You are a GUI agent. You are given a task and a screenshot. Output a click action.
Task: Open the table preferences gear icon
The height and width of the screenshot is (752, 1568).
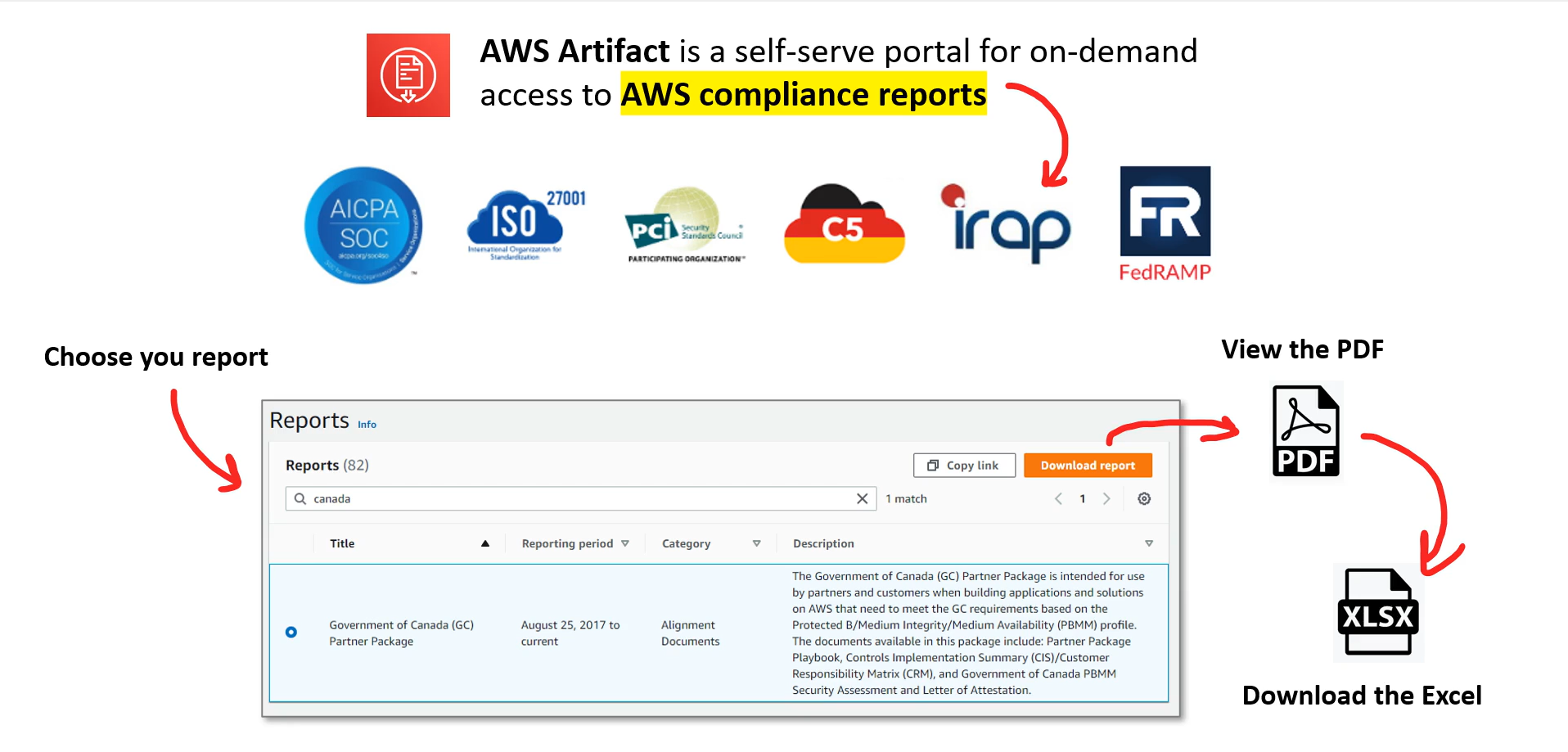click(1144, 498)
